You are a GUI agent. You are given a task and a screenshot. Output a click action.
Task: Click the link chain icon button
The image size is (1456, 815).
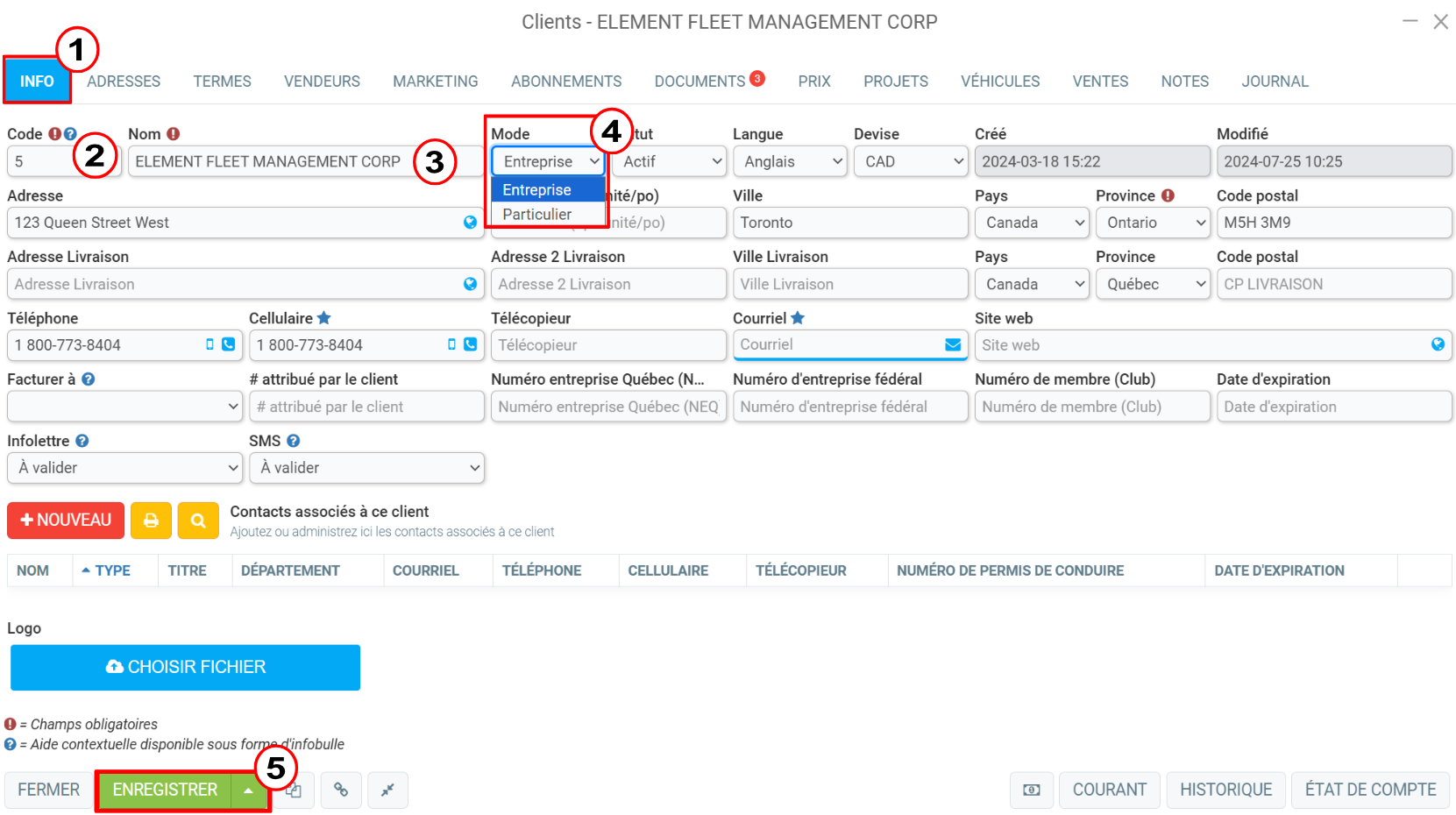(x=341, y=790)
